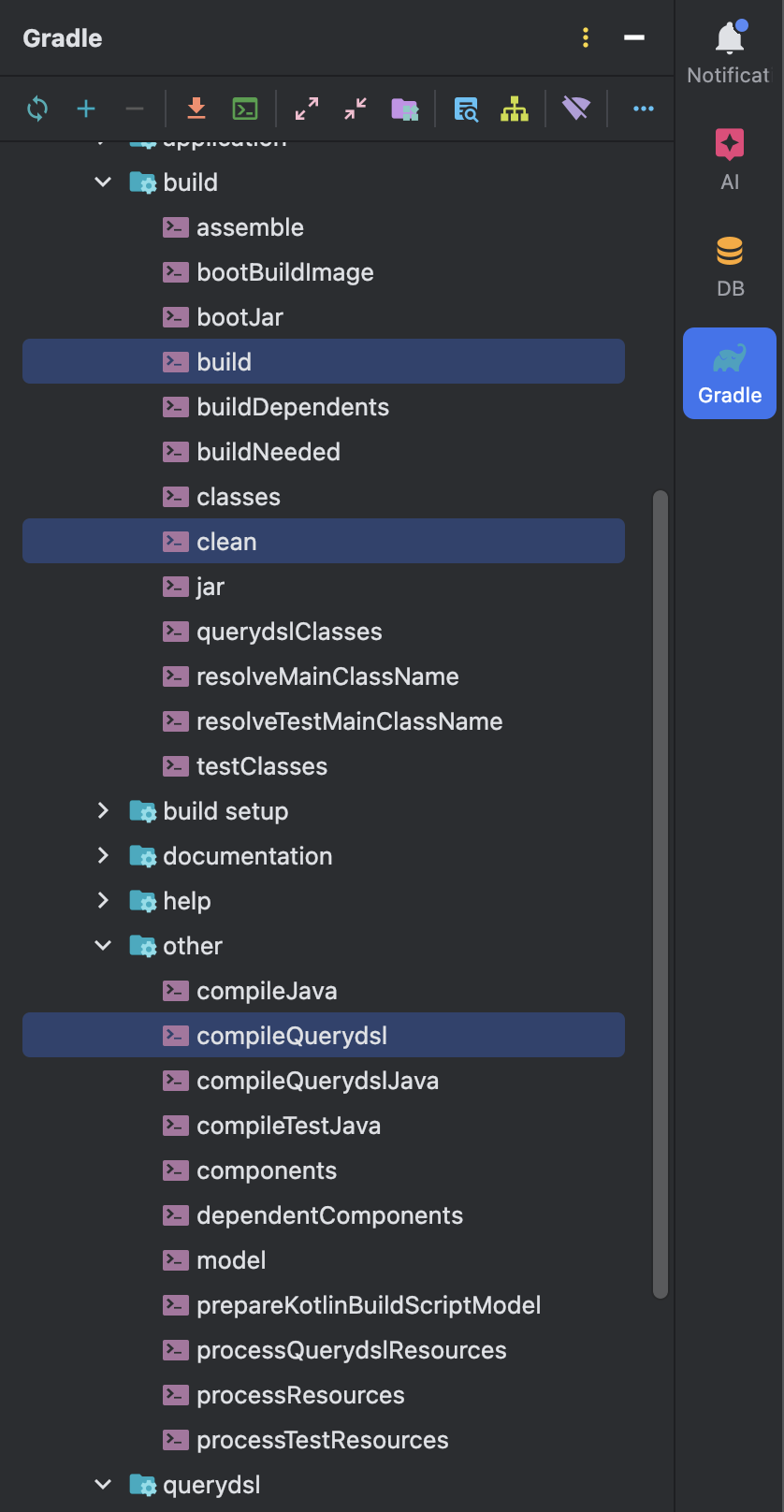Detach project using minus icon
Image resolution: width=784 pixels, height=1512 pixels.
[x=135, y=109]
